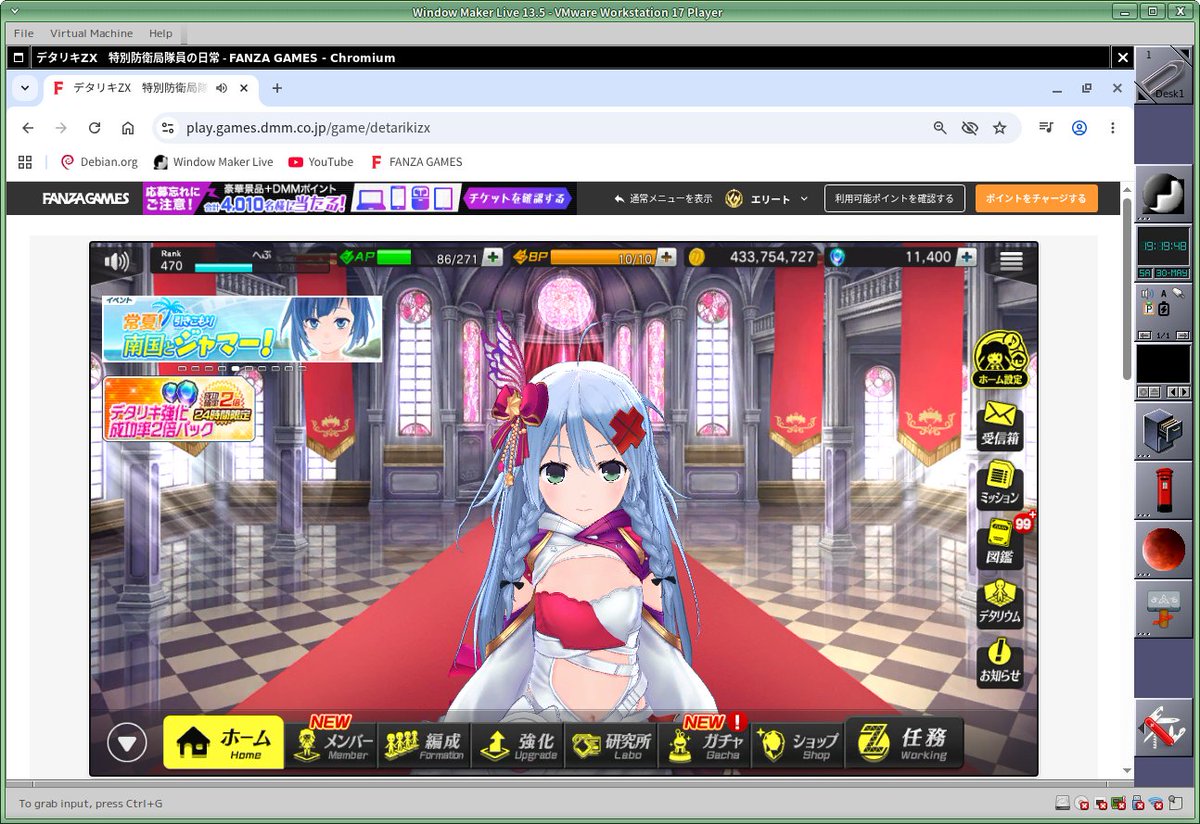
Task: Open the Chromium tab search dropdown
Action: coord(24,88)
